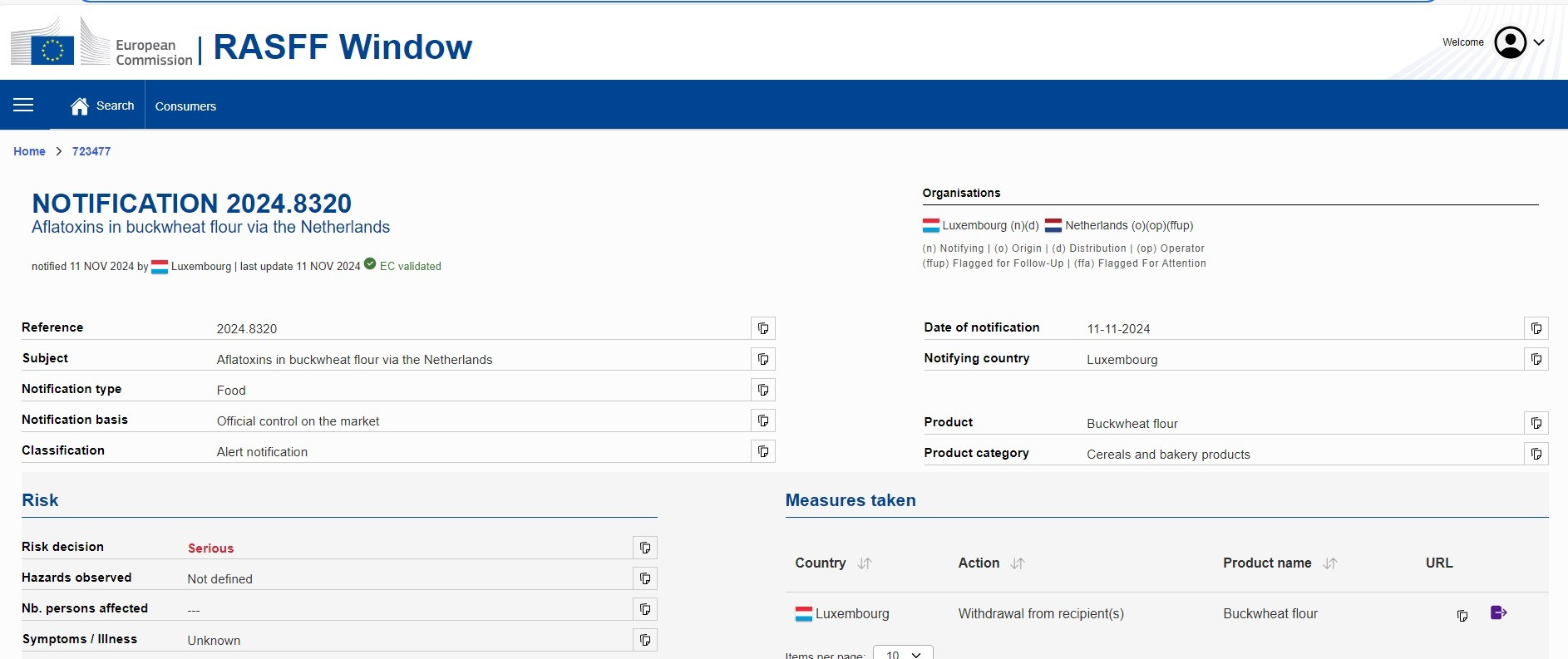Open the hamburger navigation menu

(x=23, y=105)
